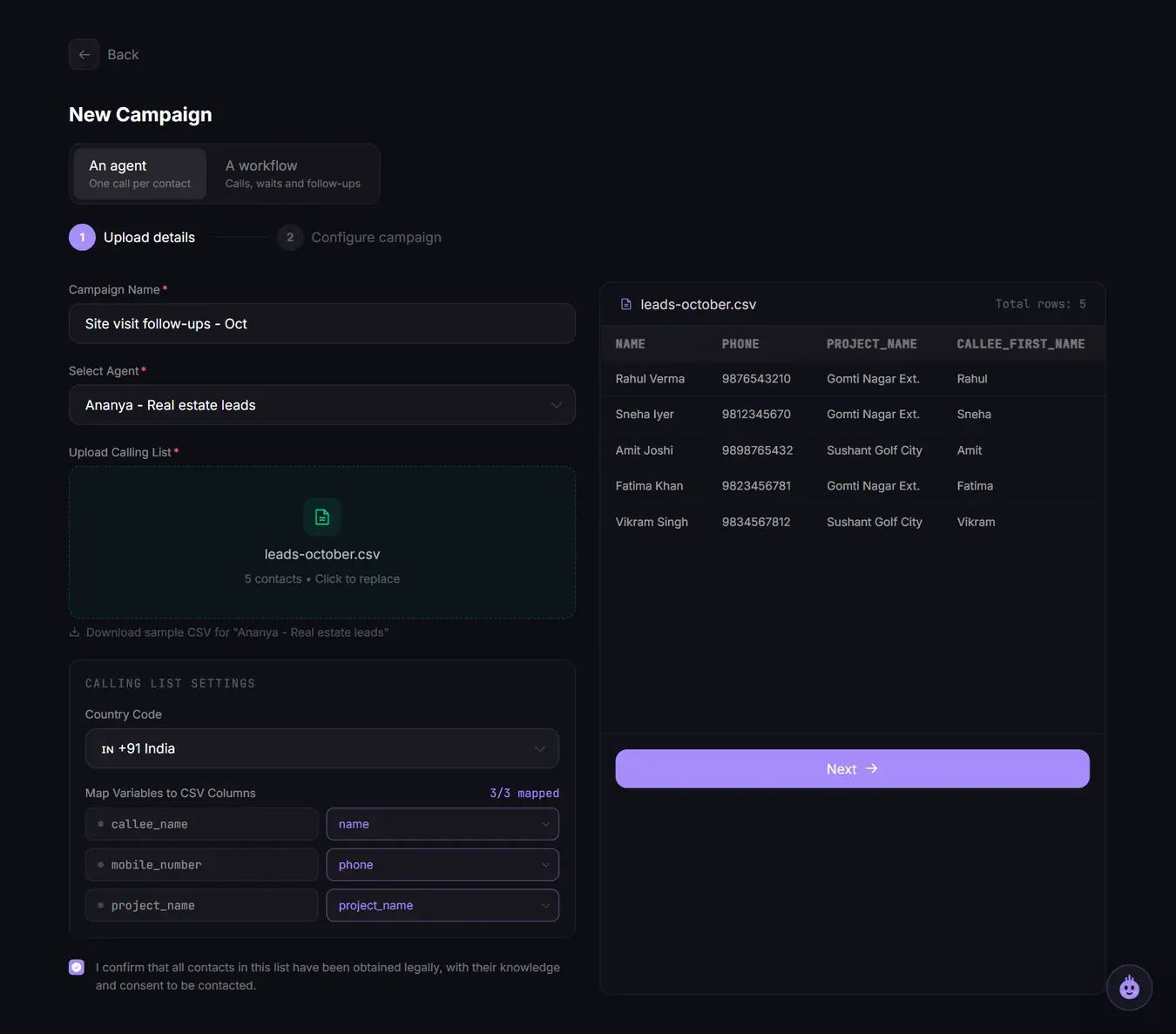Image resolution: width=1176 pixels, height=1034 pixels.
Task: Open the callee_name column mapping dropdown
Action: point(443,824)
